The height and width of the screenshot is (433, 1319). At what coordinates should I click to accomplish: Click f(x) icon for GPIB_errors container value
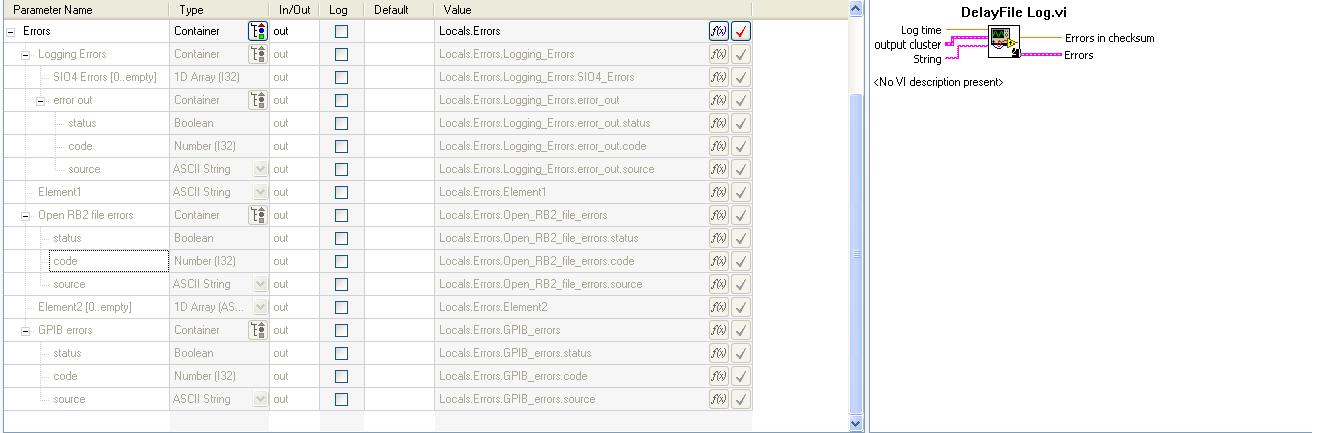(x=718, y=330)
